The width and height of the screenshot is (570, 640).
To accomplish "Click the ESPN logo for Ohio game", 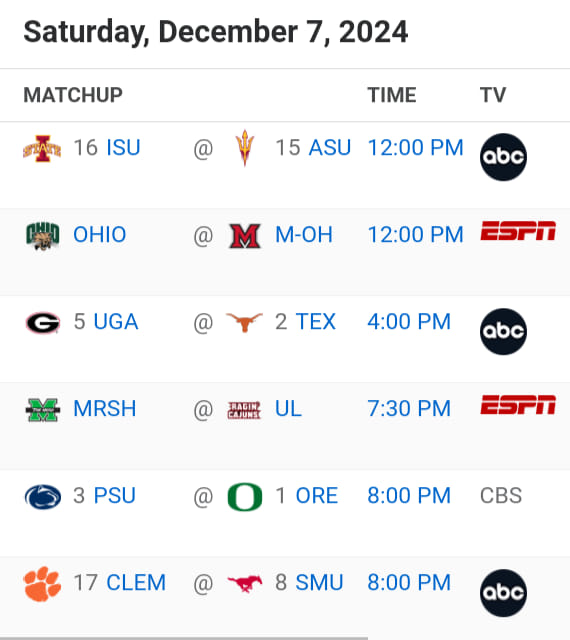I will coord(518,231).
